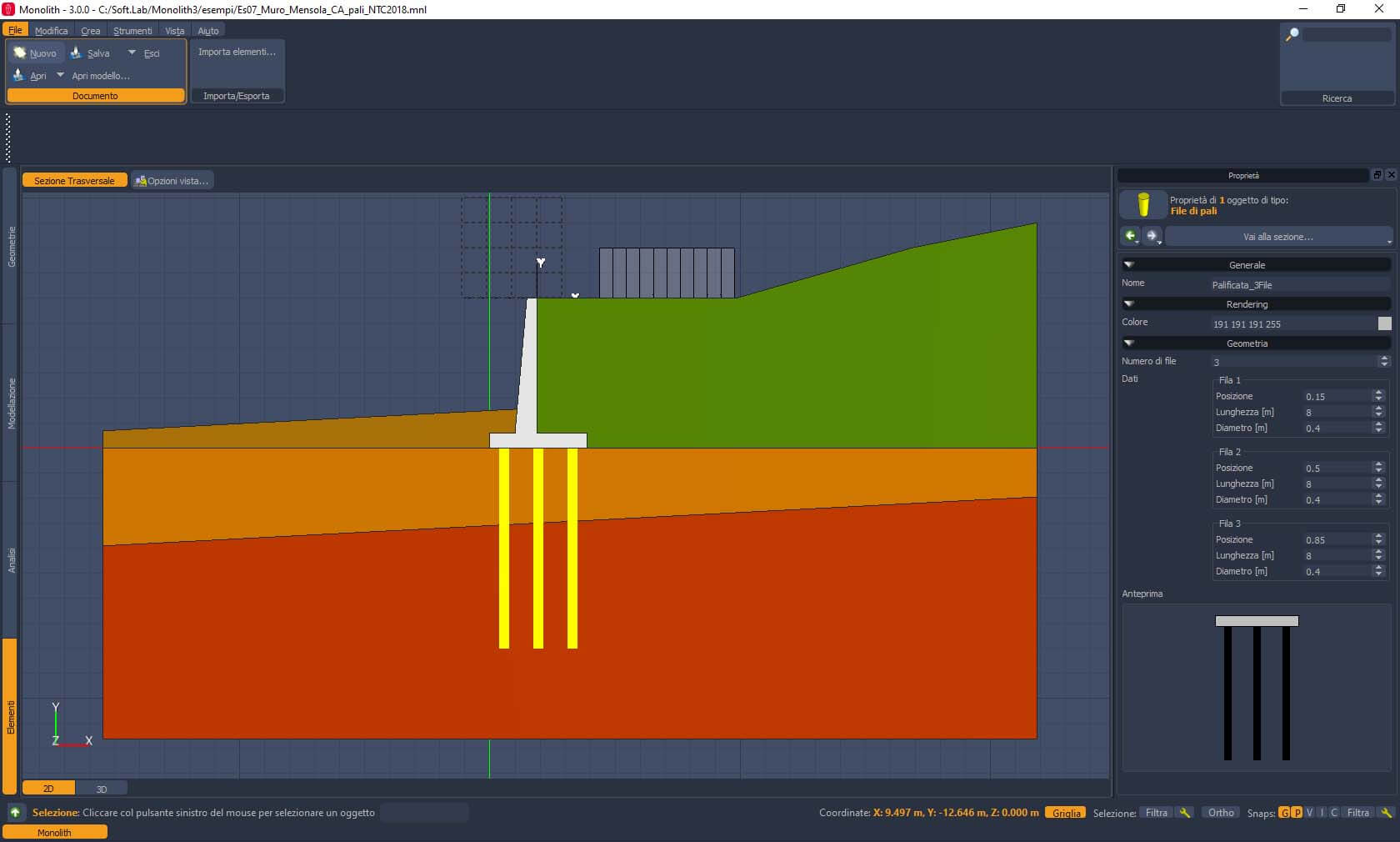Open snaps filter wrench settings
This screenshot has width=1400, height=842.
click(x=1386, y=813)
